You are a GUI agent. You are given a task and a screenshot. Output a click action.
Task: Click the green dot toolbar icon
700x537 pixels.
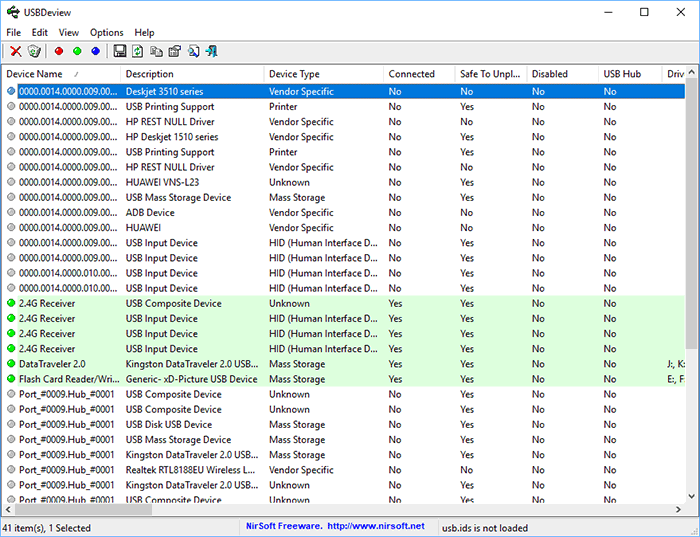pyautogui.click(x=77, y=51)
